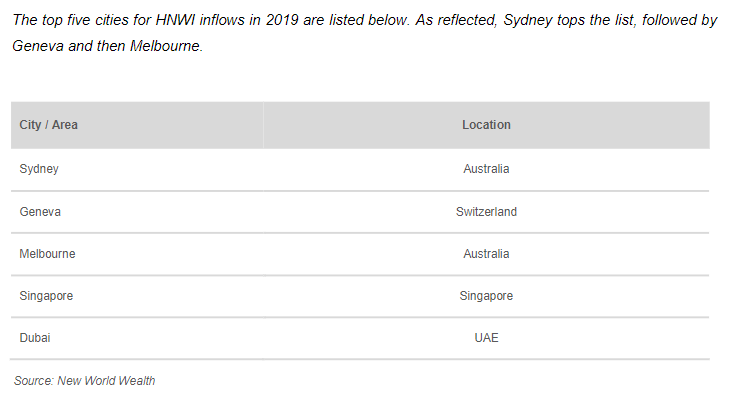Click the Location column header
Image resolution: width=754 pixels, height=405 pixels.
point(486,125)
